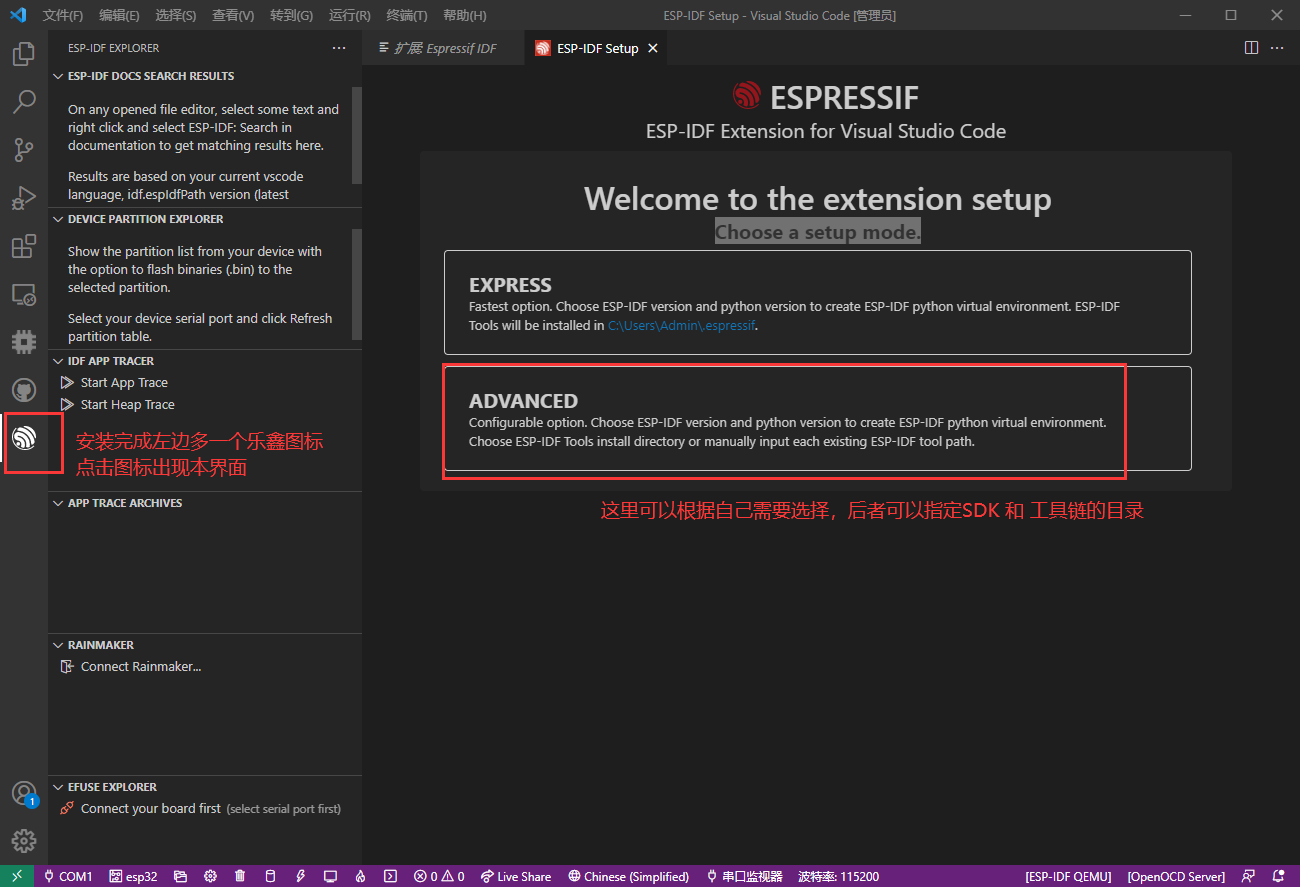The image size is (1300, 887).
Task: Switch to the 扩展 Espressif IDF tab
Action: coord(443,48)
